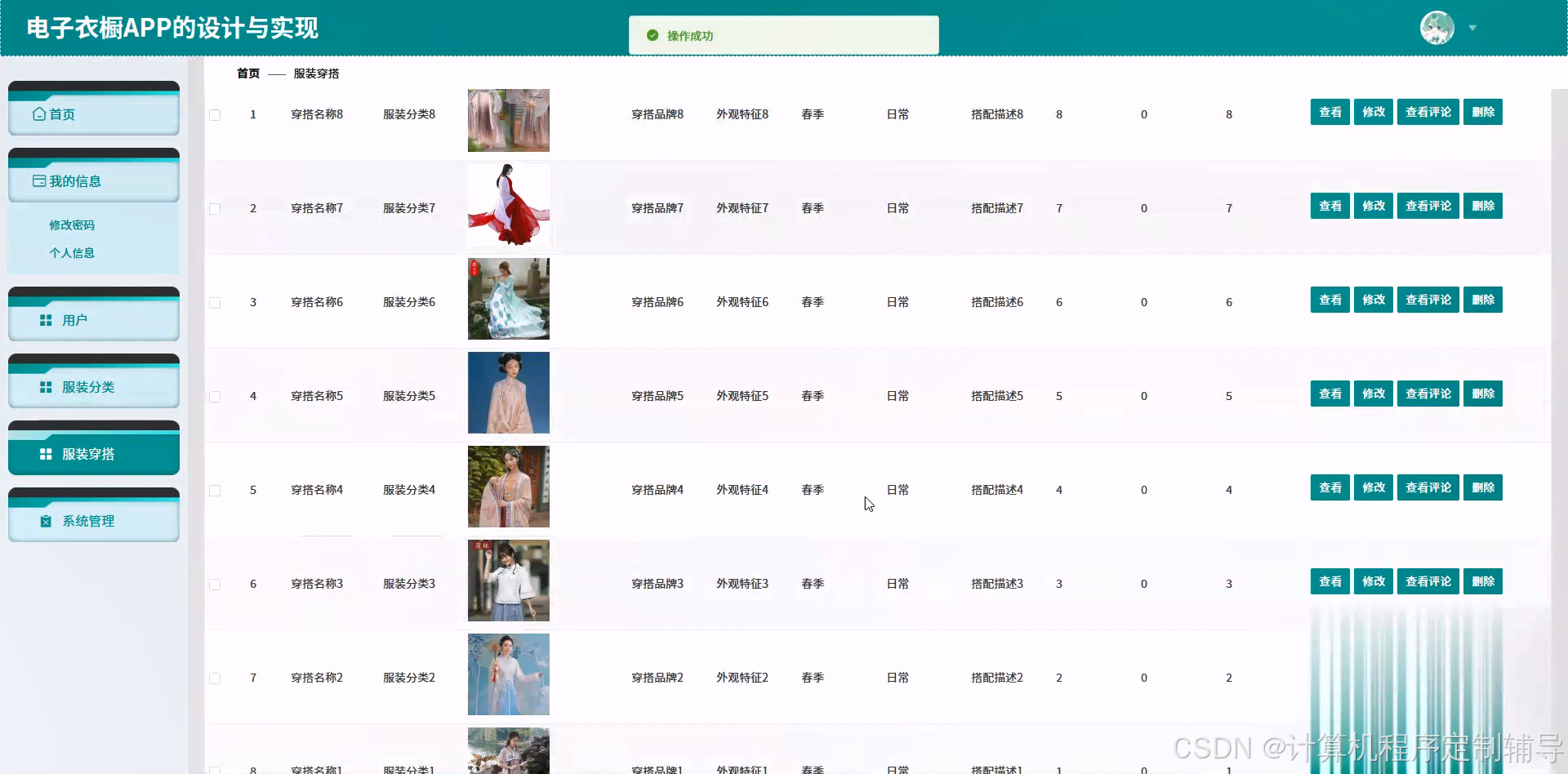Viewport: 1568px width, 774px height.
Task: View row 穿搭名称3 with 查看
Action: pyautogui.click(x=1330, y=581)
